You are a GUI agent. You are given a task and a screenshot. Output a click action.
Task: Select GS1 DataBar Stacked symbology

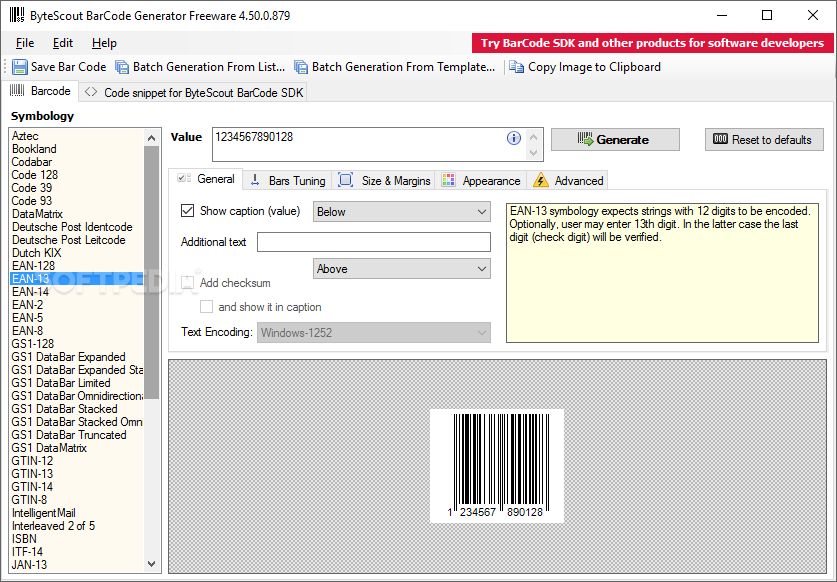64,408
